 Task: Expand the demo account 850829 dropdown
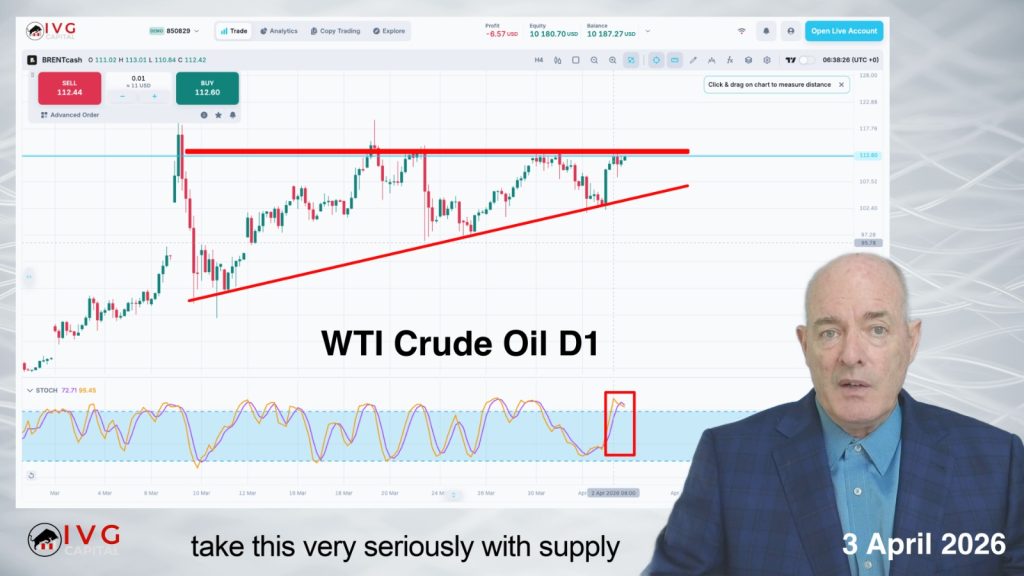point(174,31)
